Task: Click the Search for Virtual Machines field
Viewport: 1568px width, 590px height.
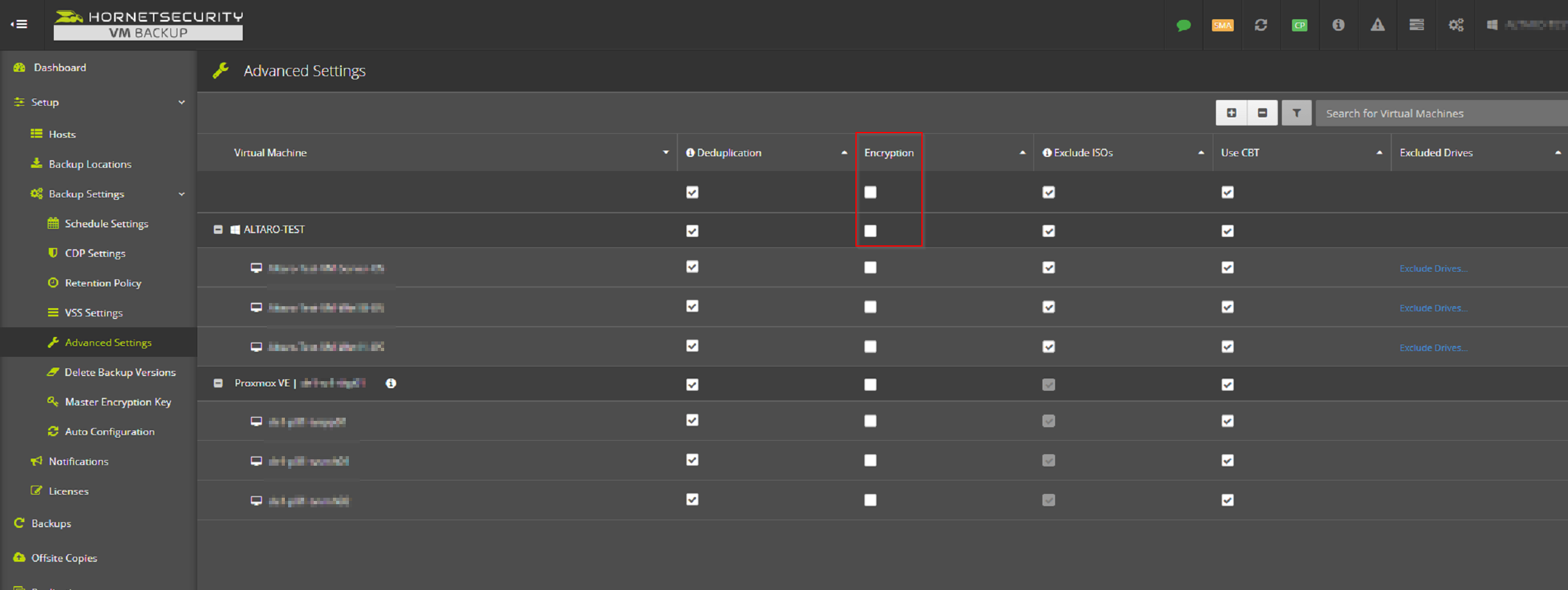Action: (x=1441, y=113)
